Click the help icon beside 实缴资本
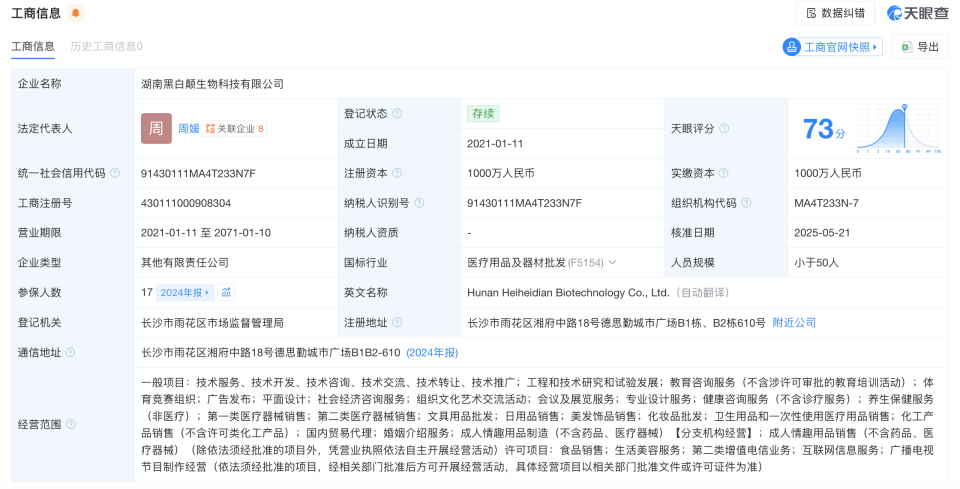 (x=723, y=173)
